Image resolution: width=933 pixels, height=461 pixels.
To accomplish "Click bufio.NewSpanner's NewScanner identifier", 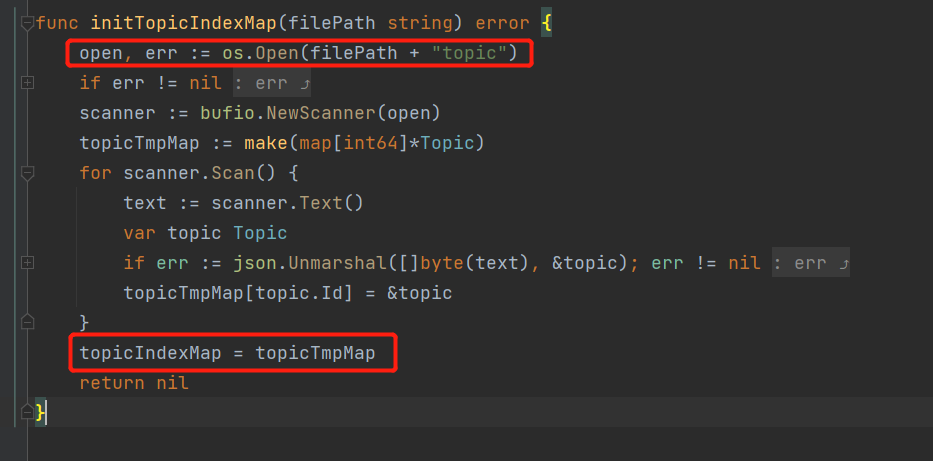I will tap(326, 113).
